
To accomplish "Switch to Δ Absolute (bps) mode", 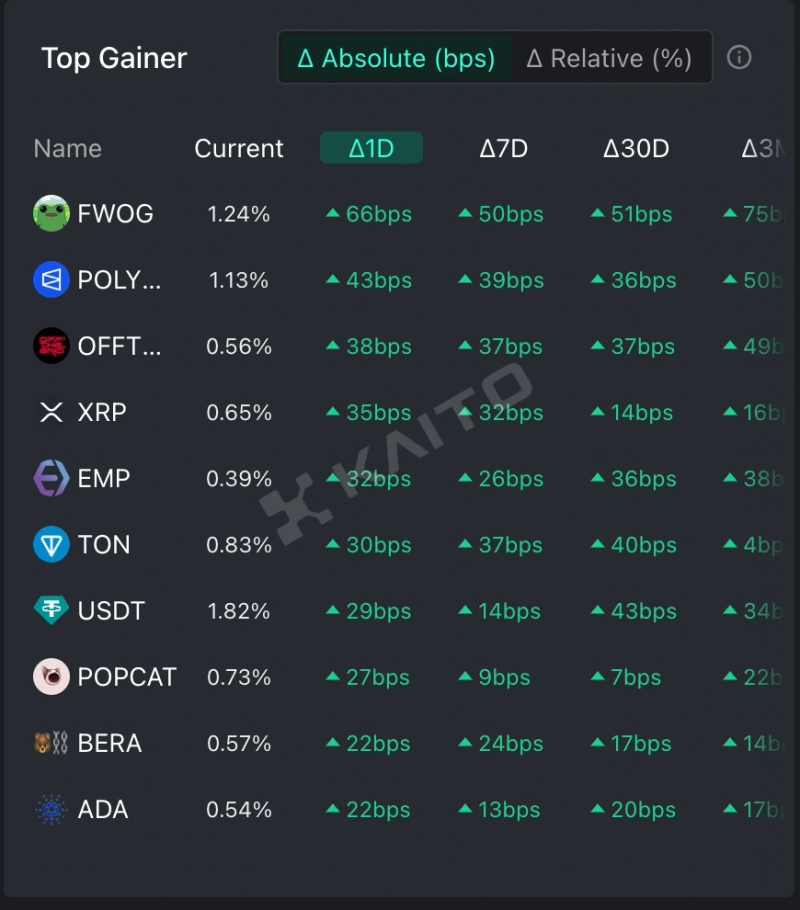I will [396, 58].
